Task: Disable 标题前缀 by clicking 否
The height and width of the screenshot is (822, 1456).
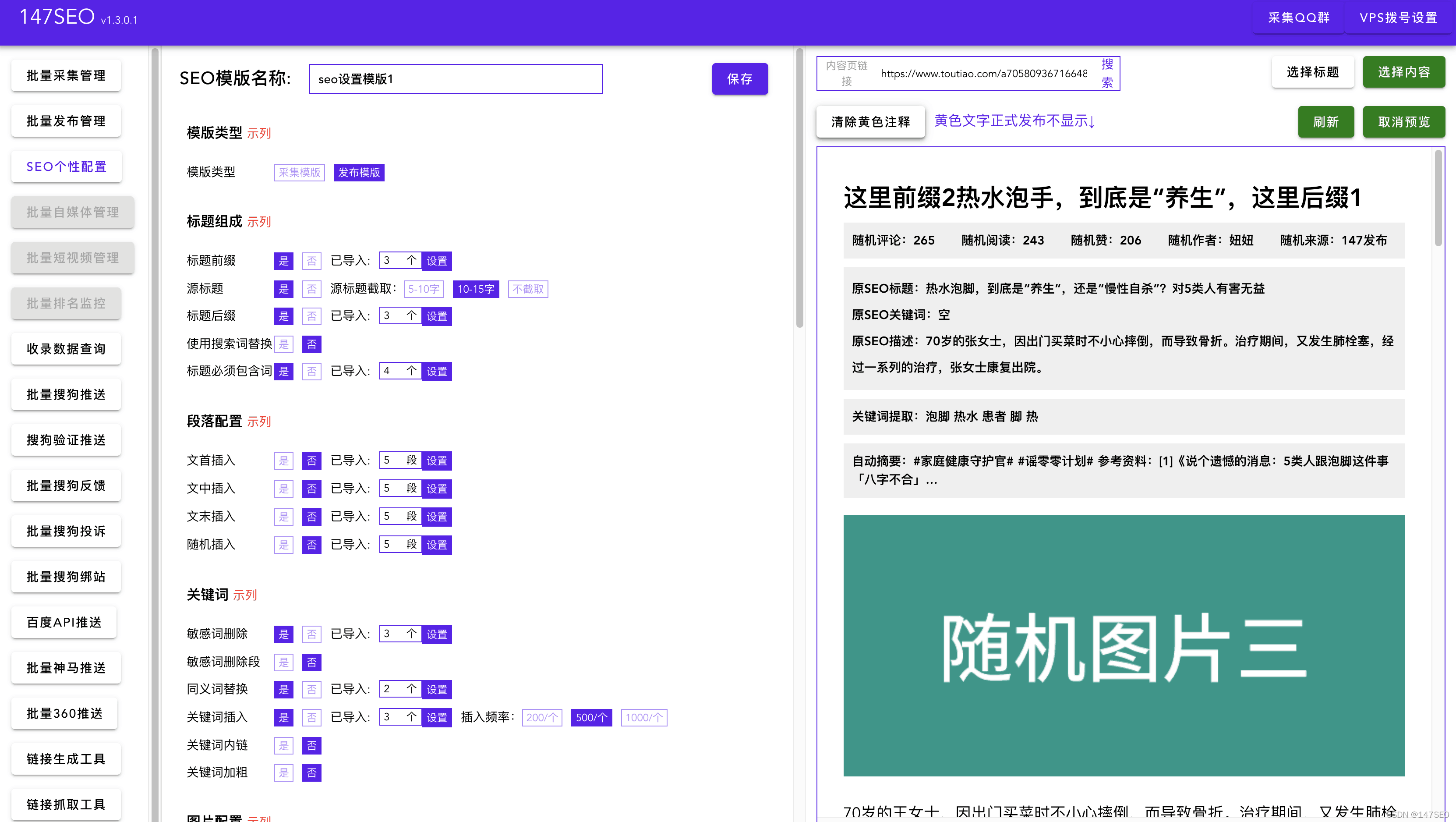Action: tap(311, 261)
